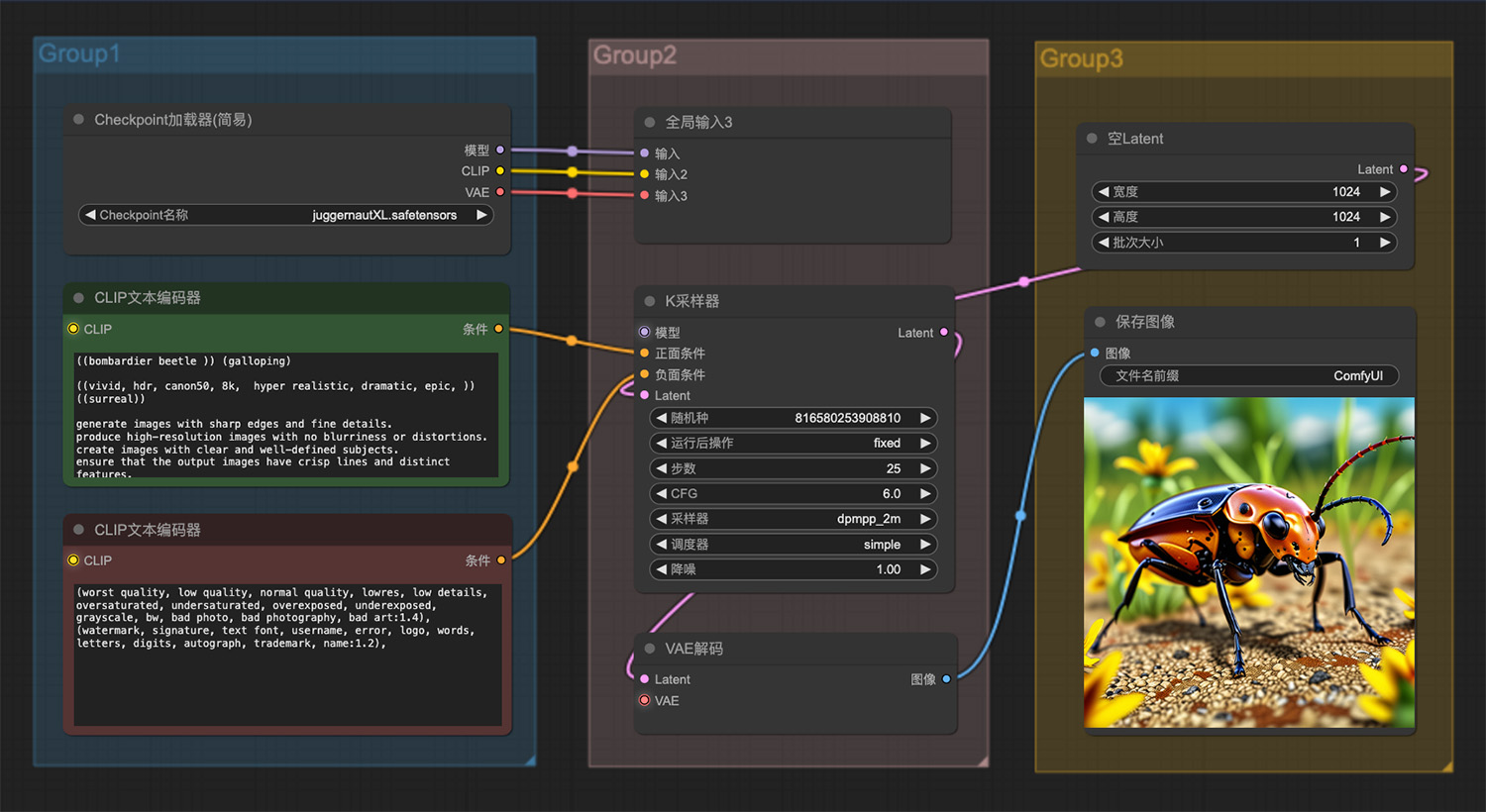Collapse the 空Latent node via title dot
1486x812 pixels.
(x=1092, y=139)
